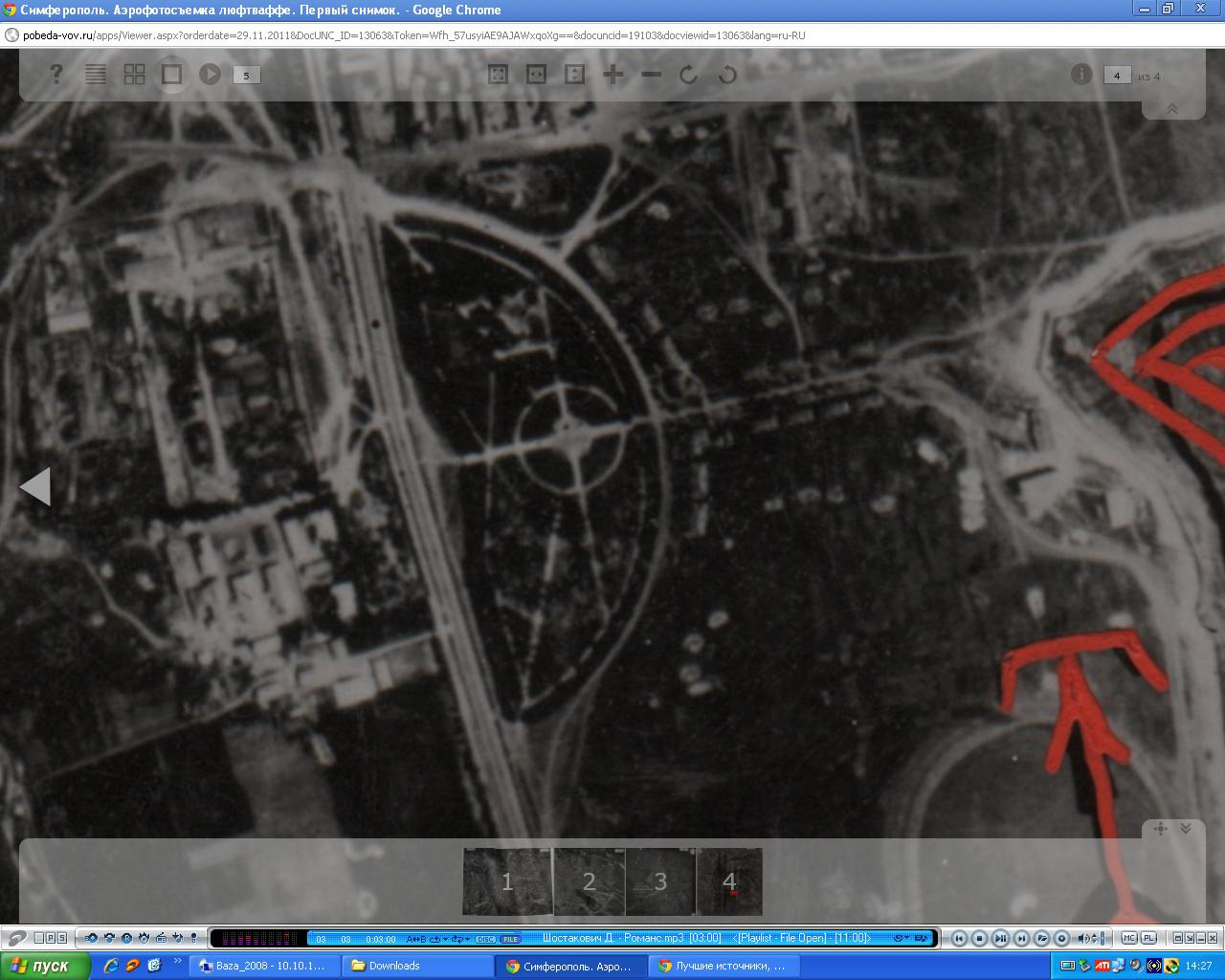
Task: Open the пуск Start menu
Action: click(x=45, y=966)
